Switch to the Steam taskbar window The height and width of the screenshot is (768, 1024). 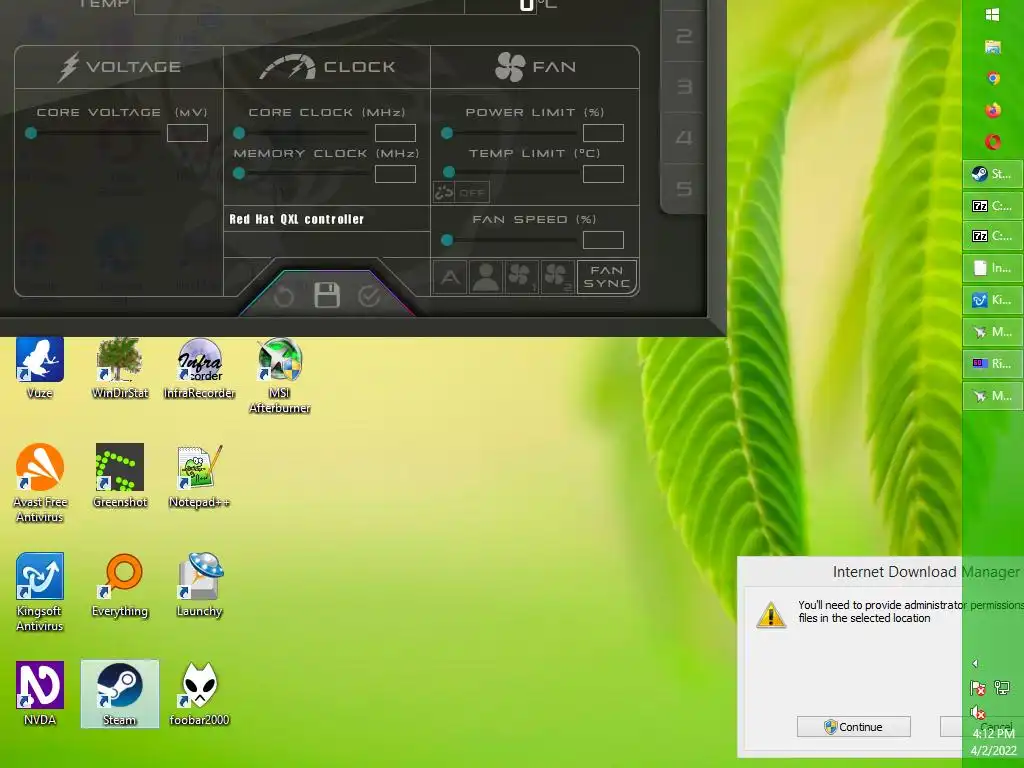pyautogui.click(x=993, y=174)
